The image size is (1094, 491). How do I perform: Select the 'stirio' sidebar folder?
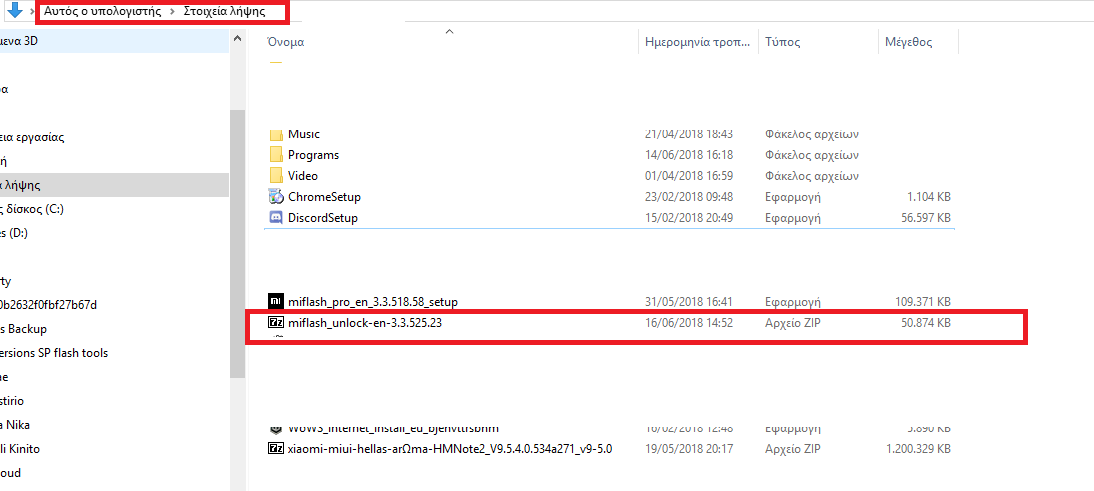12,401
